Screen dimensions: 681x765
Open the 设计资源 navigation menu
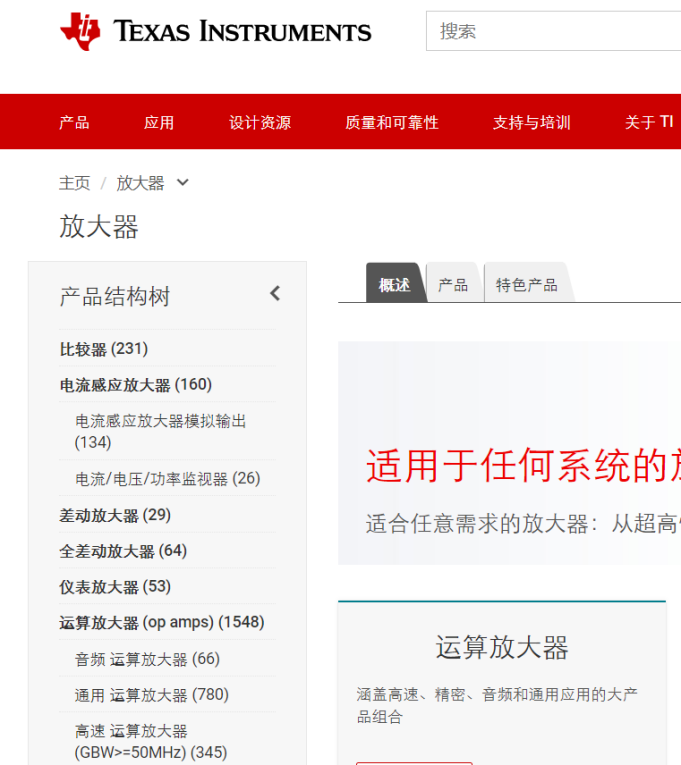(260, 122)
